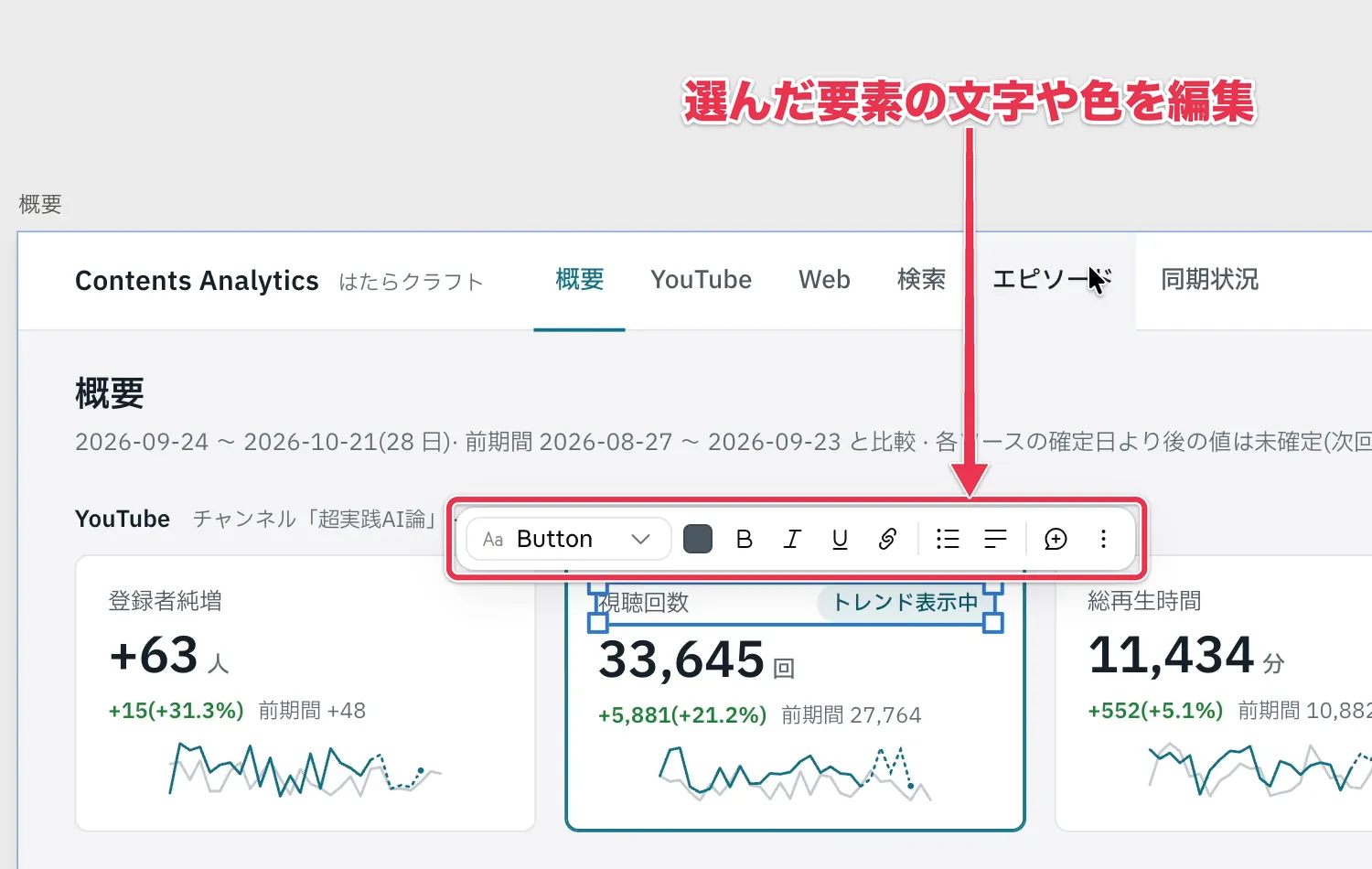
Task: Open the 同期状況 tab
Action: (x=1209, y=280)
